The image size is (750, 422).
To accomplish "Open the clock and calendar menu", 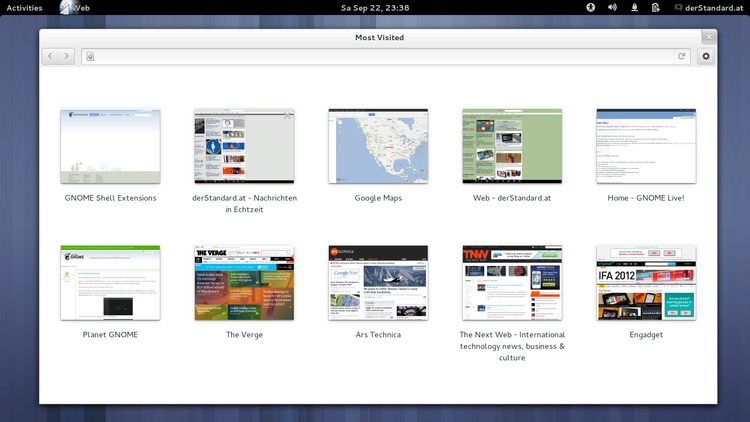I will tap(374, 7).
